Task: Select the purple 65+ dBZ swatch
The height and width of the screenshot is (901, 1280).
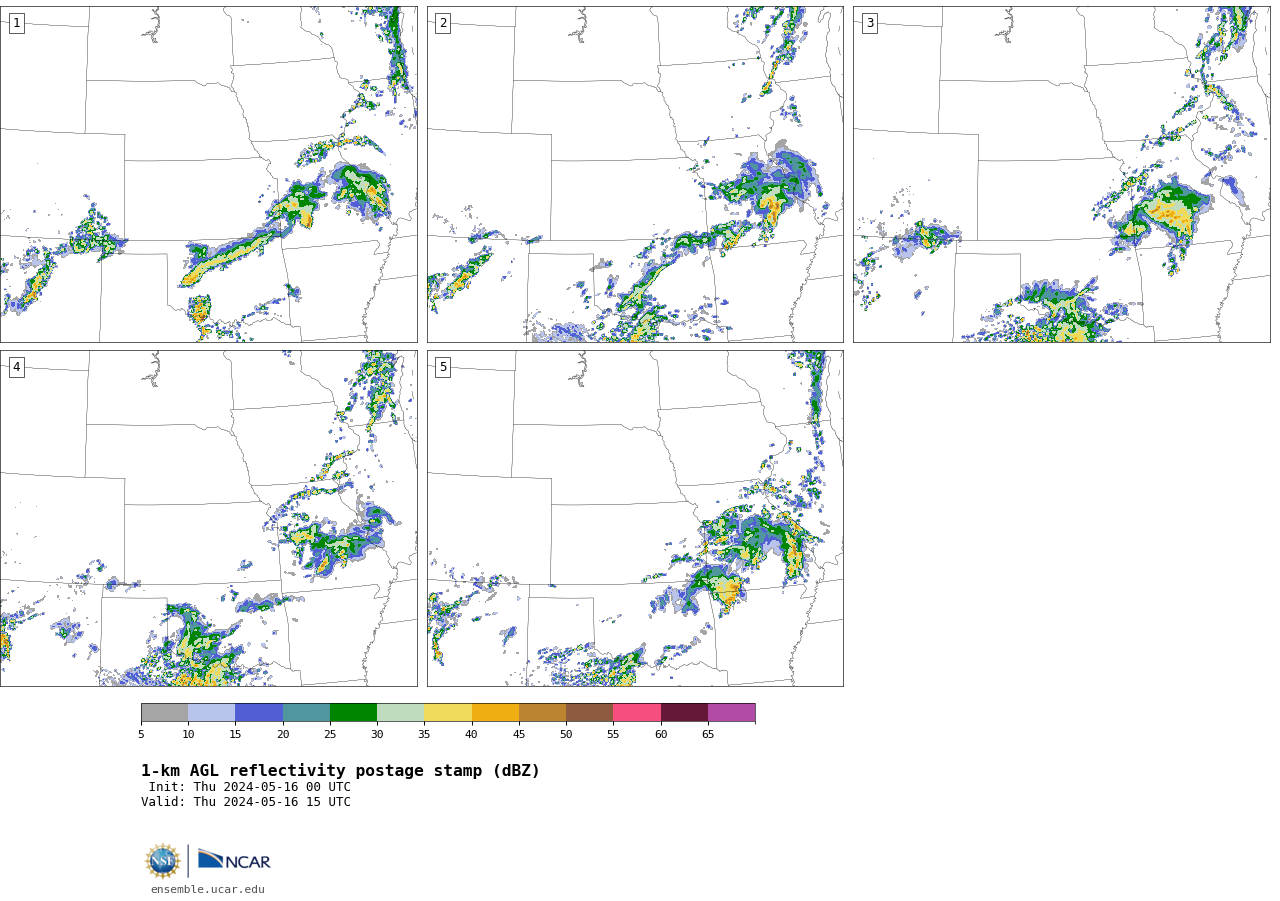Action: (731, 712)
